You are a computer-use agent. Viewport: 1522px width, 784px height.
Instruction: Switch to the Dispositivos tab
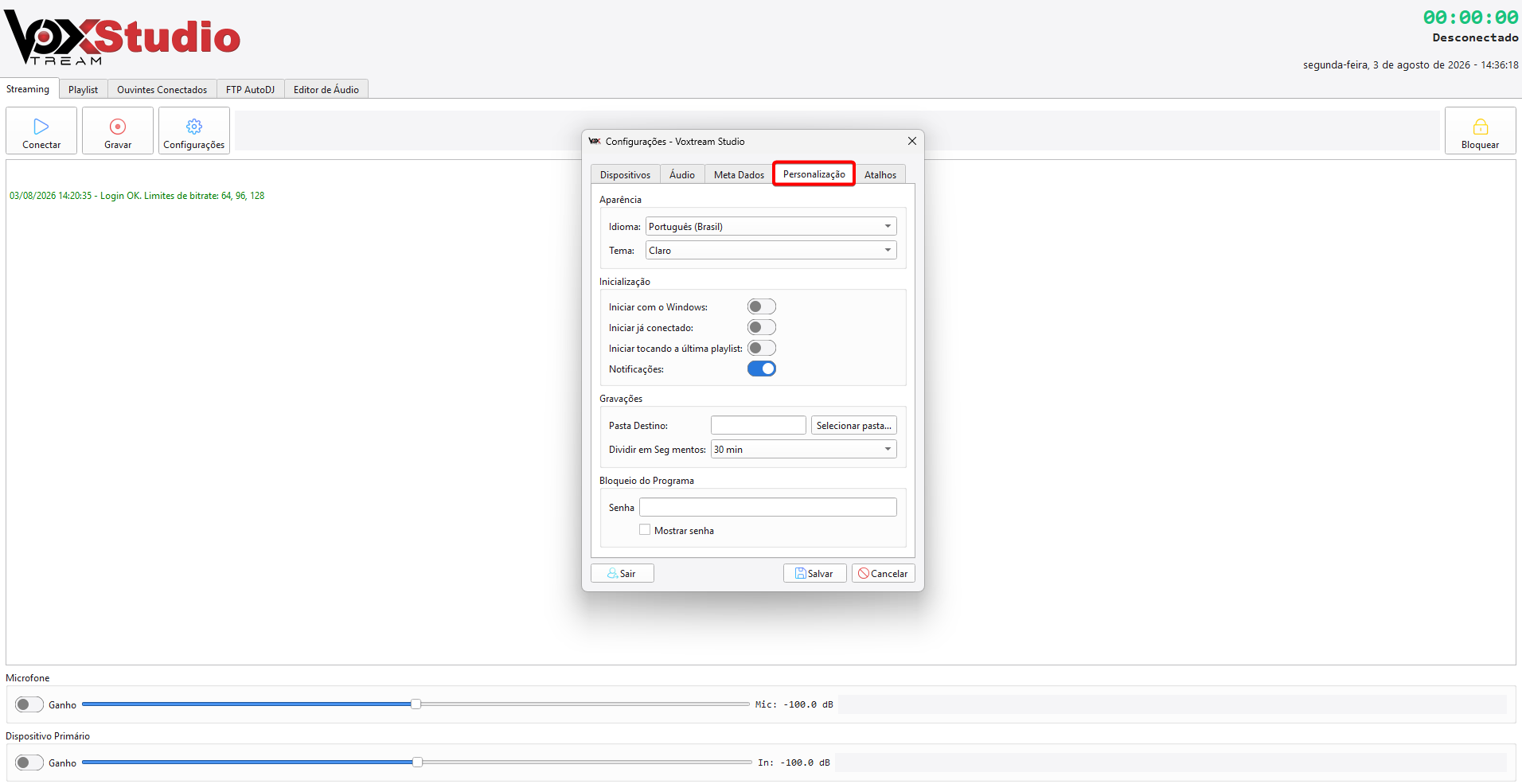[x=625, y=174]
